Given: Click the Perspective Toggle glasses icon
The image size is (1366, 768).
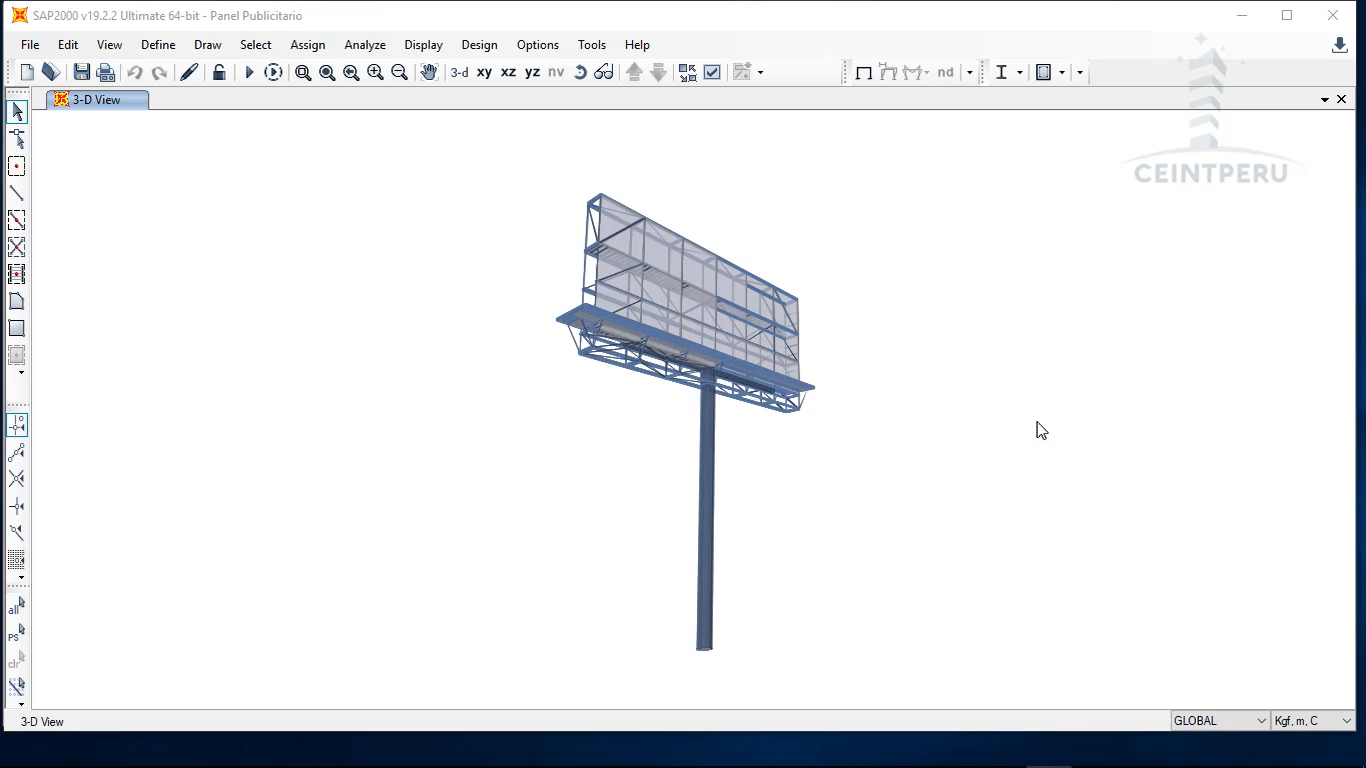Looking at the screenshot, I should pos(604,72).
